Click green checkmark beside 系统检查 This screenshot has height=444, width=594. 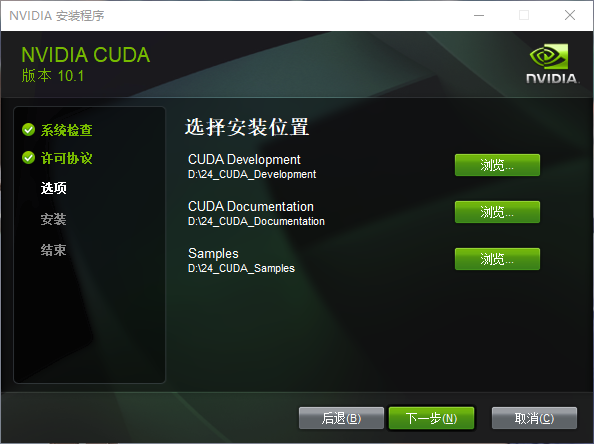(x=28, y=130)
